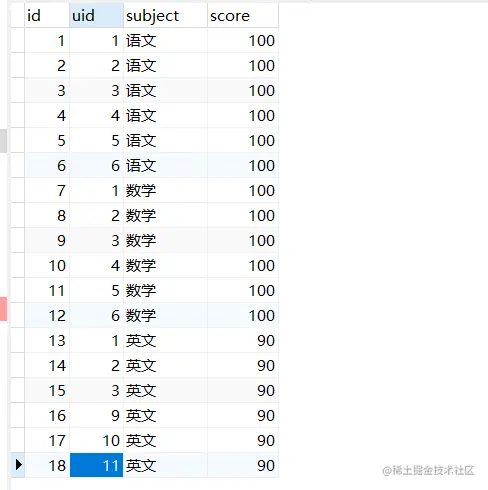Click the row selector for row id 10
The height and width of the screenshot is (490, 488).
pos(18,265)
